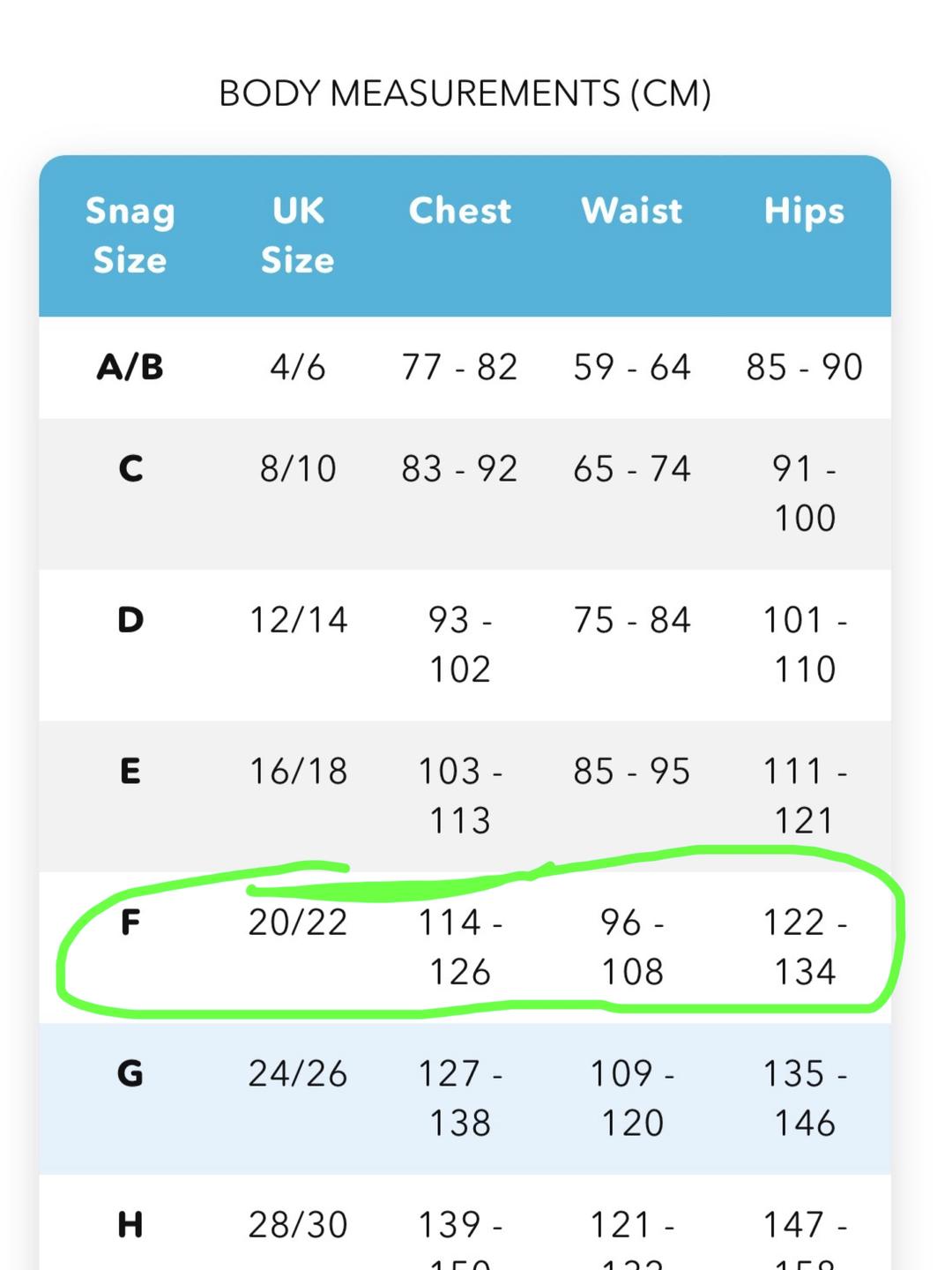Select the 114 - 126 chest measurement
Screen dimensions: 952x1270
(x=460, y=947)
